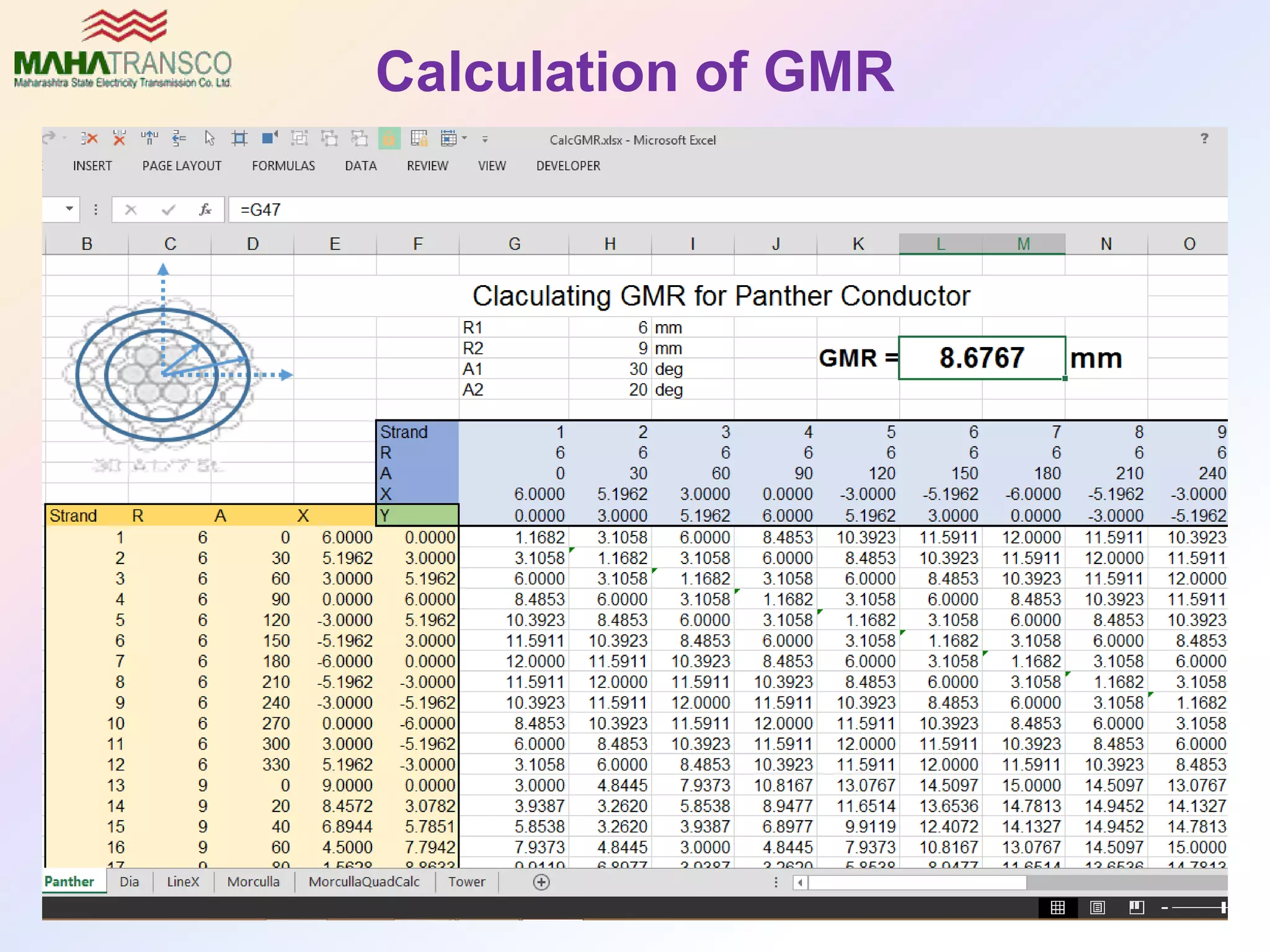This screenshot has height=952, width=1270.
Task: Click the select objects arrow pointer icon
Action: coord(209,138)
